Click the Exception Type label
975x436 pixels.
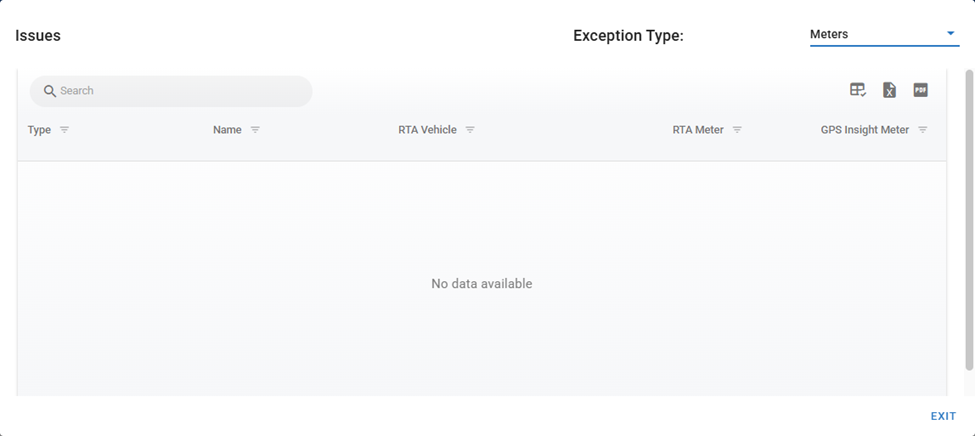click(628, 36)
